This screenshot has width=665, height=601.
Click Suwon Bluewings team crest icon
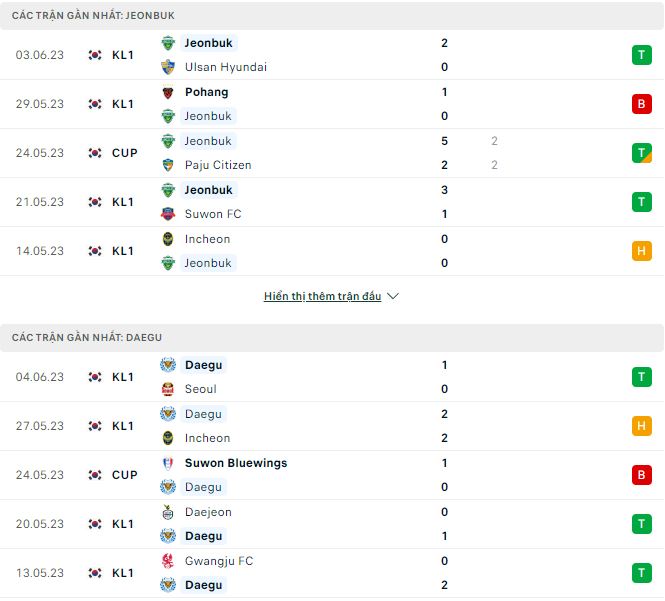point(167,463)
